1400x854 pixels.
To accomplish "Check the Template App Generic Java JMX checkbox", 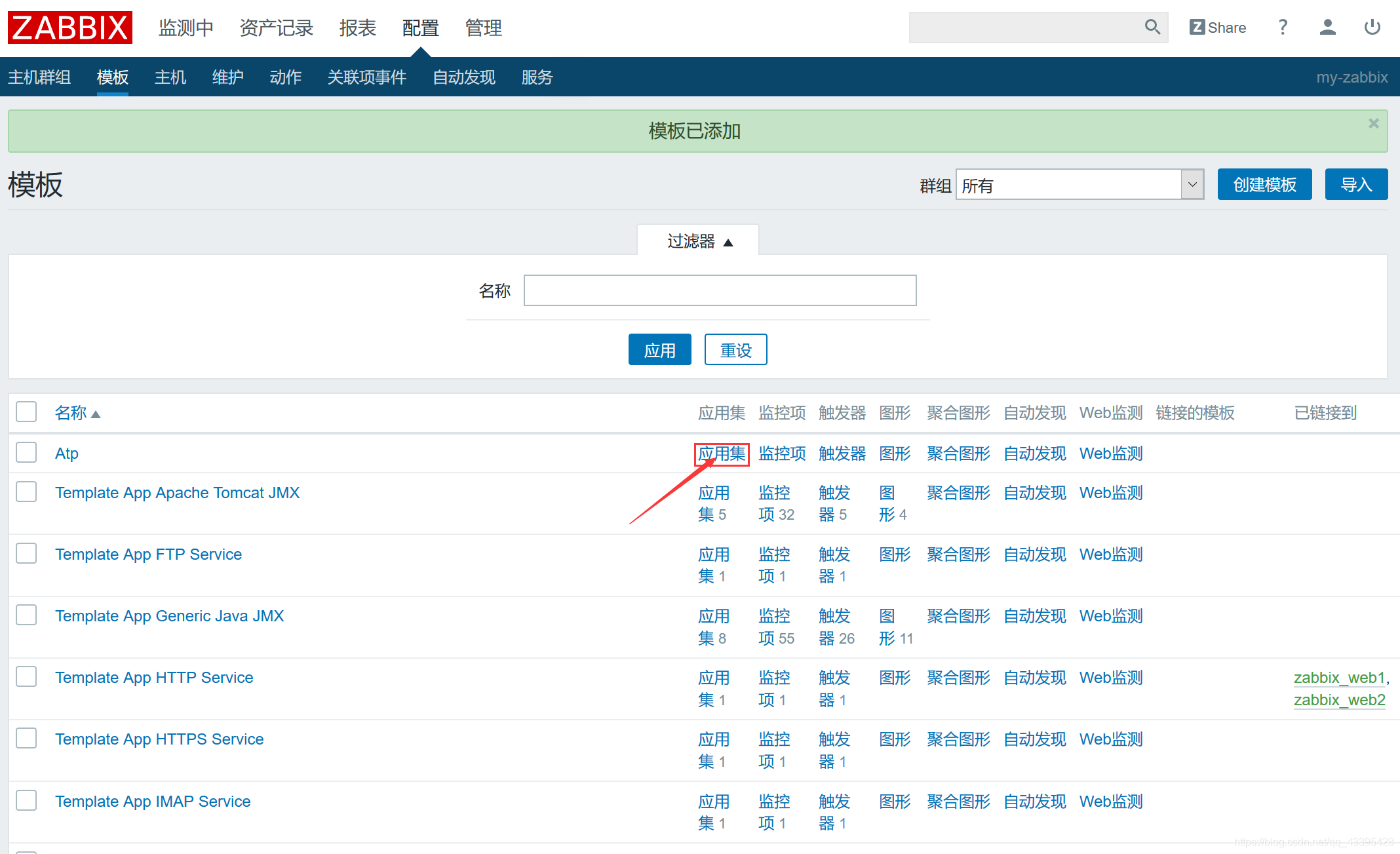I will pyautogui.click(x=26, y=615).
